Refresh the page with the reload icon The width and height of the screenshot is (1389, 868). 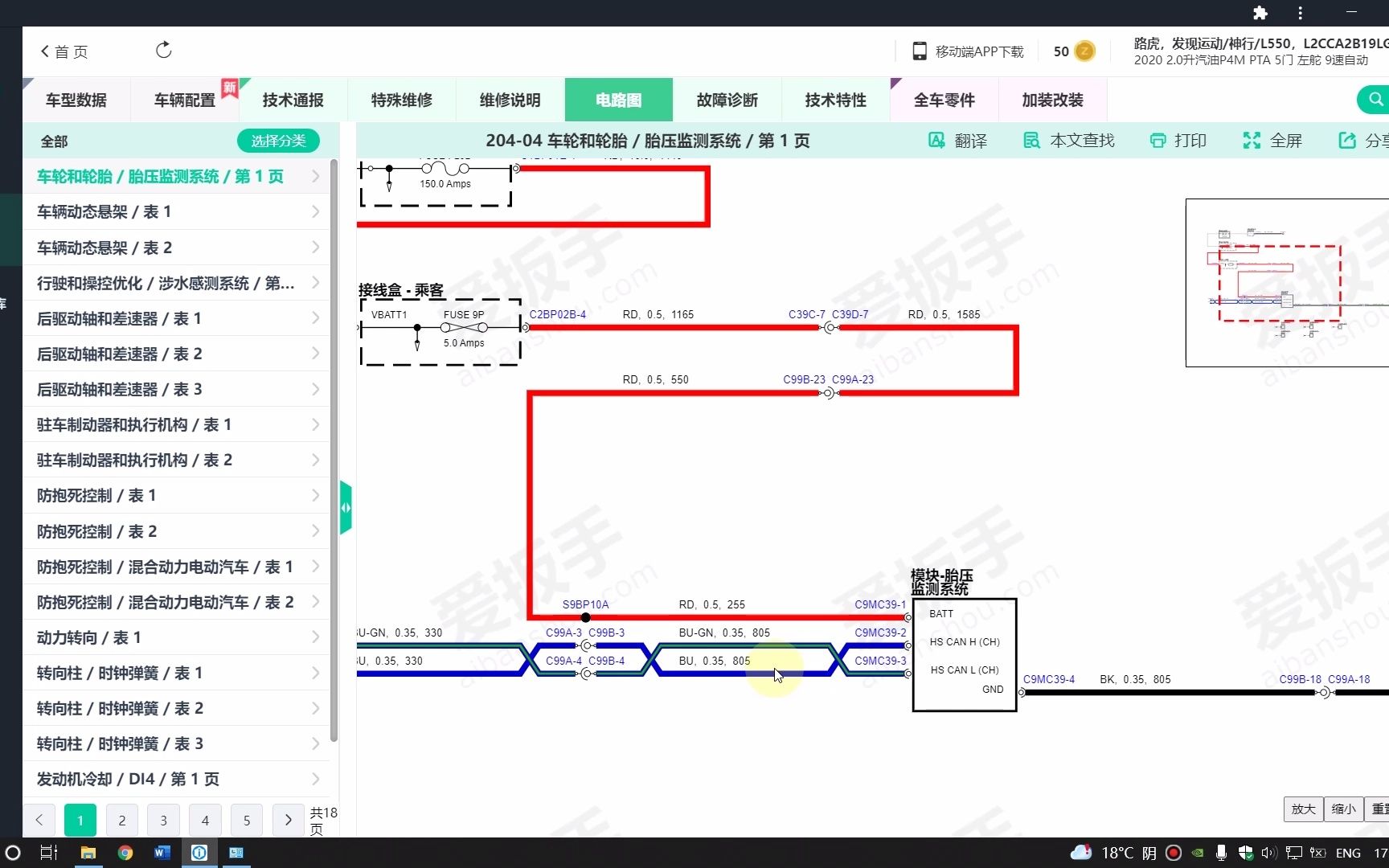click(x=163, y=49)
